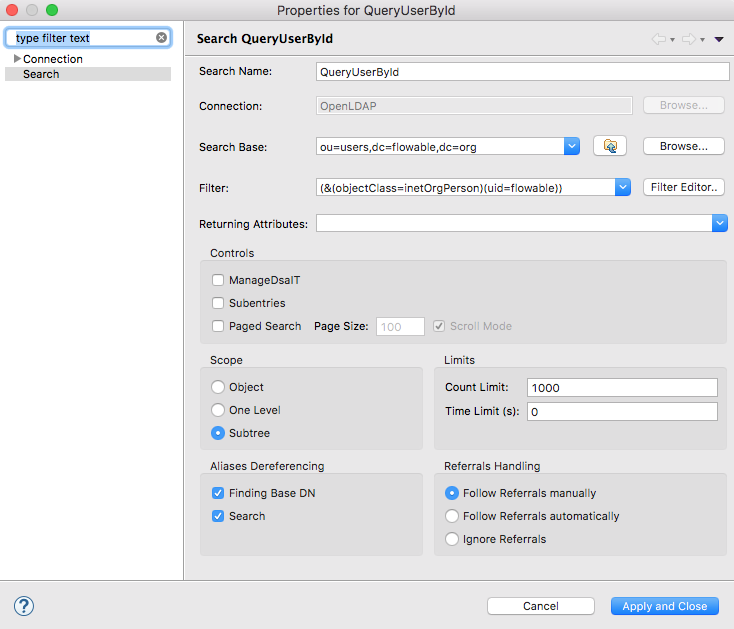Image resolution: width=734 pixels, height=629 pixels.
Task: Click the search base history icon button
Action: point(609,146)
